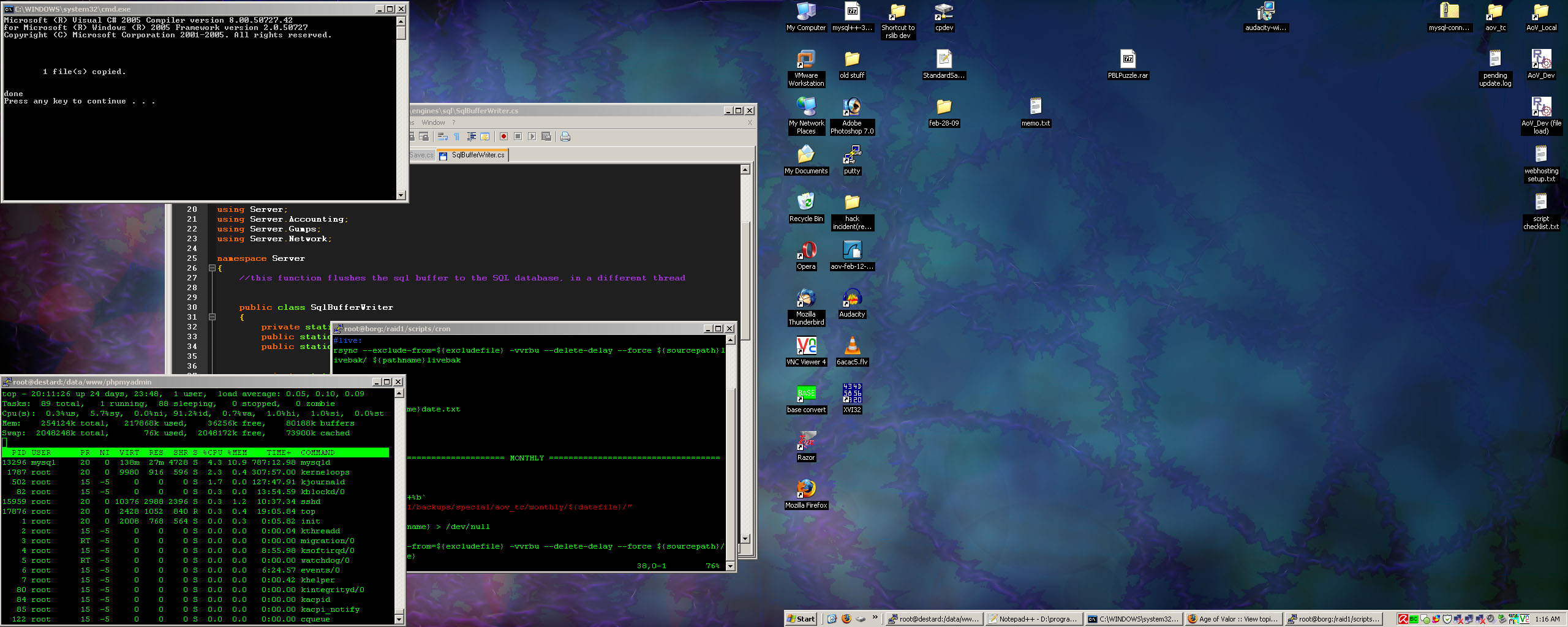Click Notepad++ editor scrollbar down arrow

[x=745, y=539]
